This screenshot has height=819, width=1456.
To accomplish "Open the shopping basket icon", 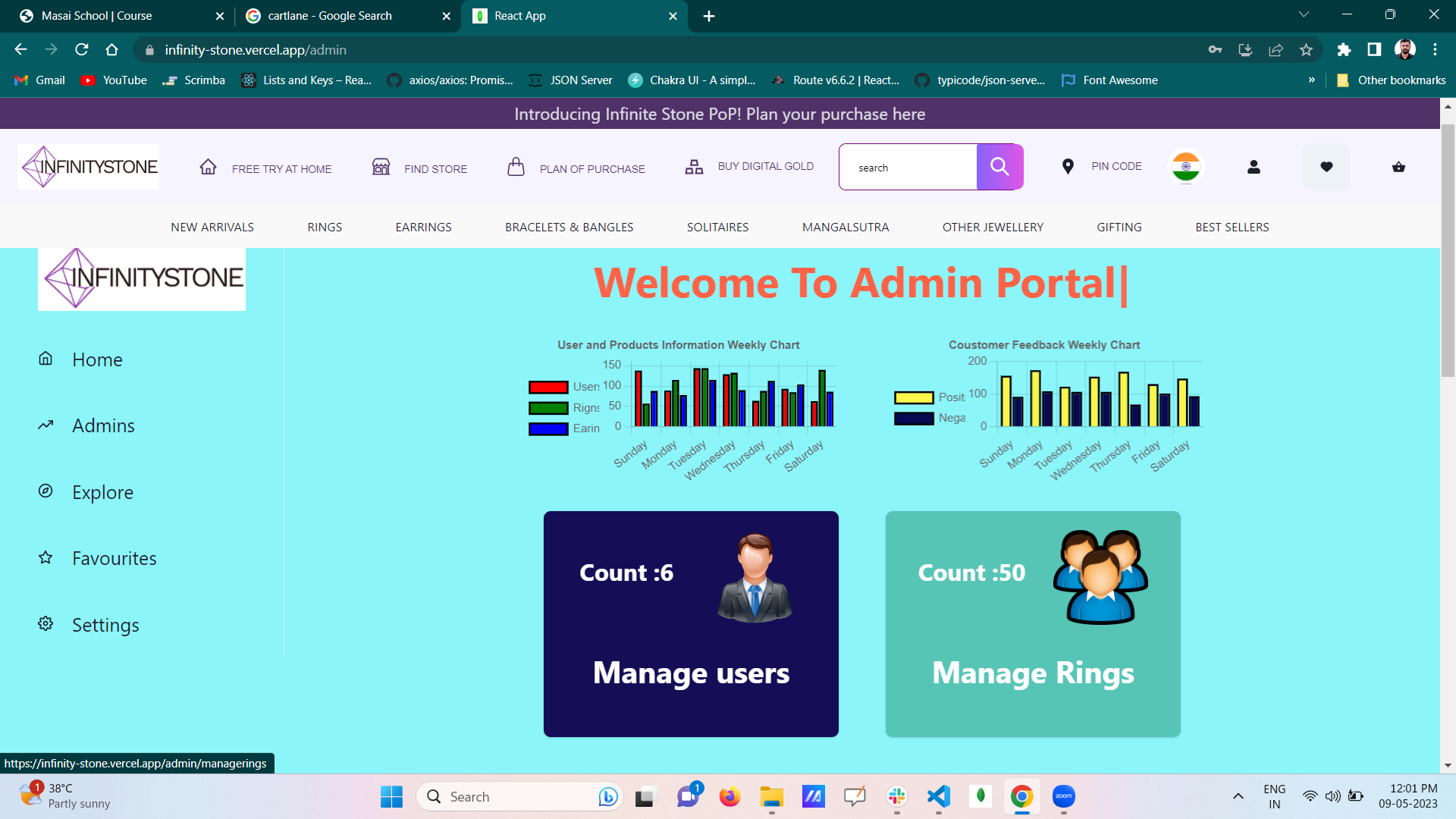I will click(x=1398, y=167).
